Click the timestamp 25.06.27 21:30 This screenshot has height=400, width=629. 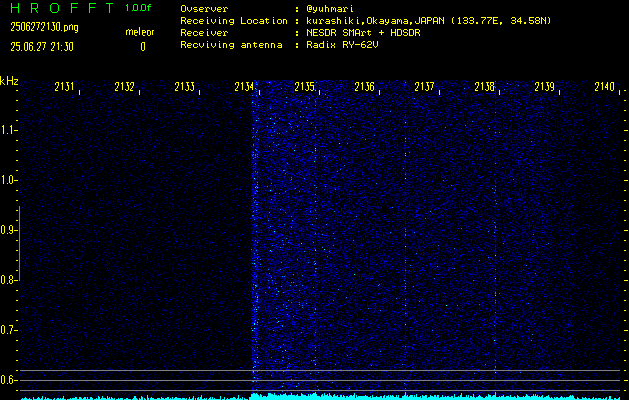pos(42,47)
